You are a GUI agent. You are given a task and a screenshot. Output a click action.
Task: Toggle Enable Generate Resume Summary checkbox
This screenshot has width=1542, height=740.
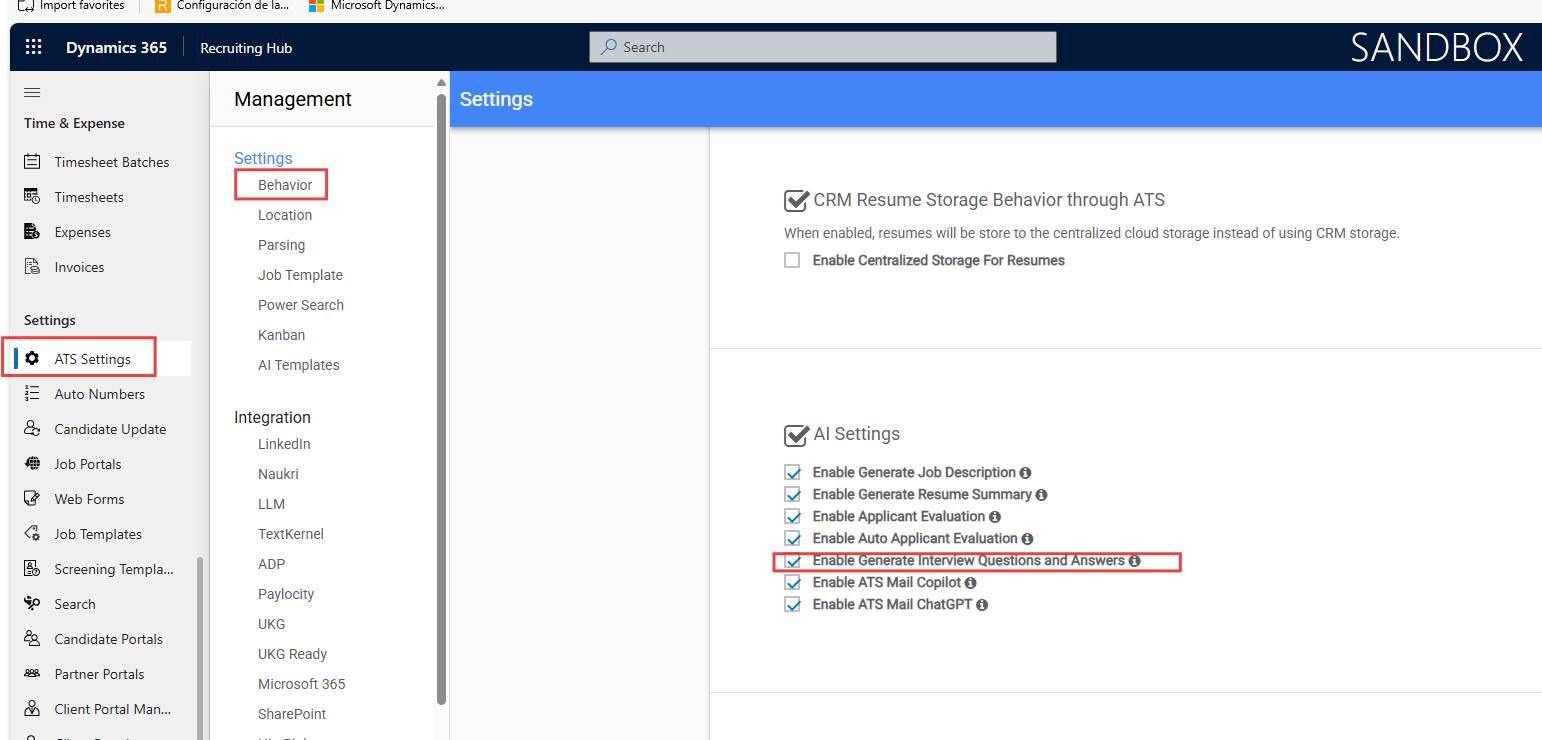[793, 495]
